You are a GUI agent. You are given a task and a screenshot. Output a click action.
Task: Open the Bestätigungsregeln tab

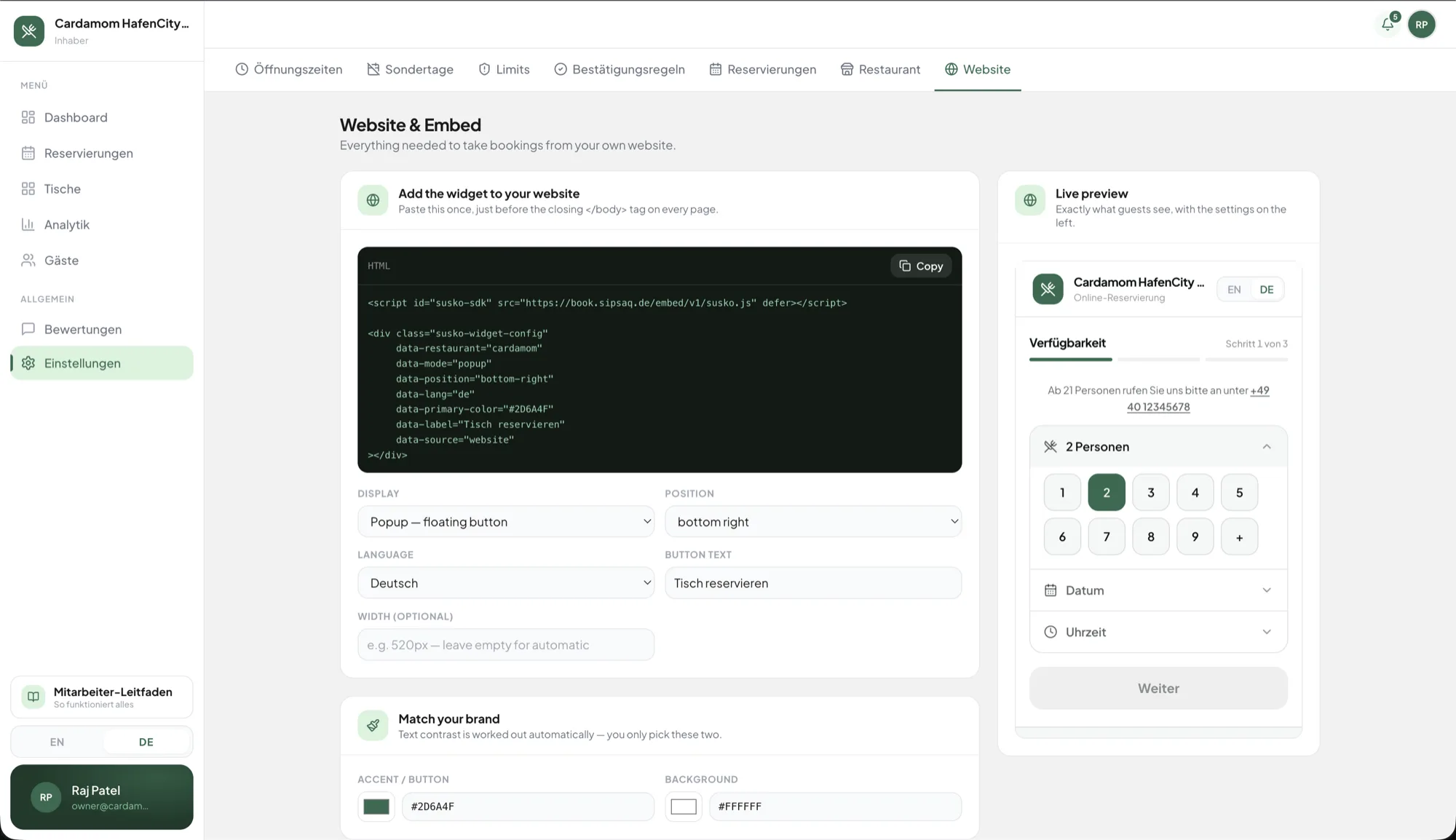[620, 69]
